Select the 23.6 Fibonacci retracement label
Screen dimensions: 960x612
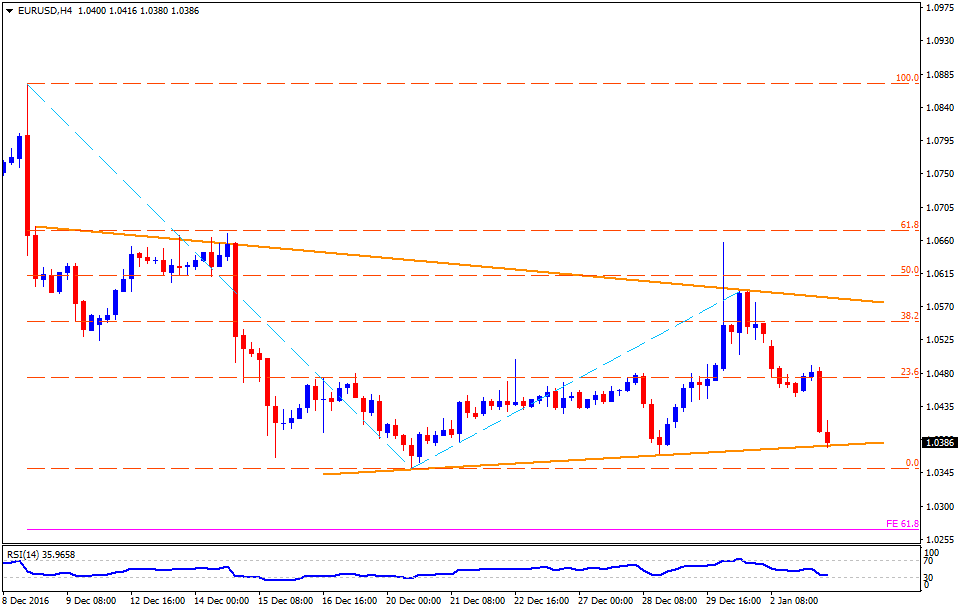(x=910, y=372)
